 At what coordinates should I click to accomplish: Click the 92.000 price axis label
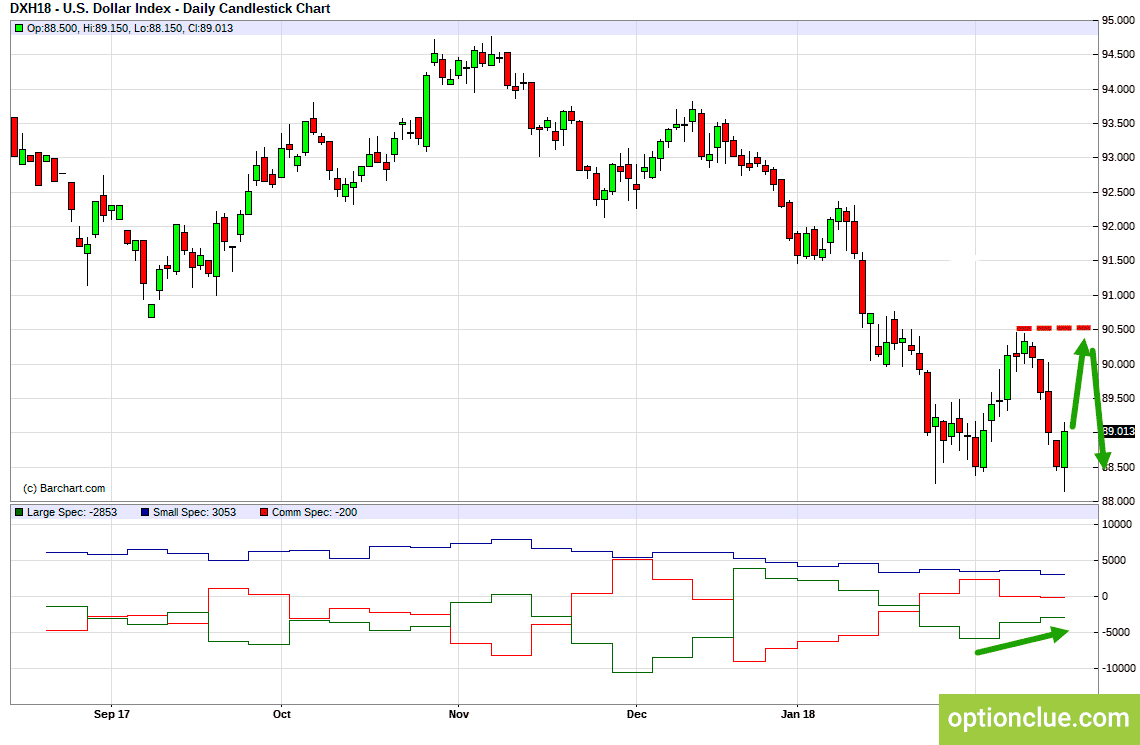(x=1118, y=227)
